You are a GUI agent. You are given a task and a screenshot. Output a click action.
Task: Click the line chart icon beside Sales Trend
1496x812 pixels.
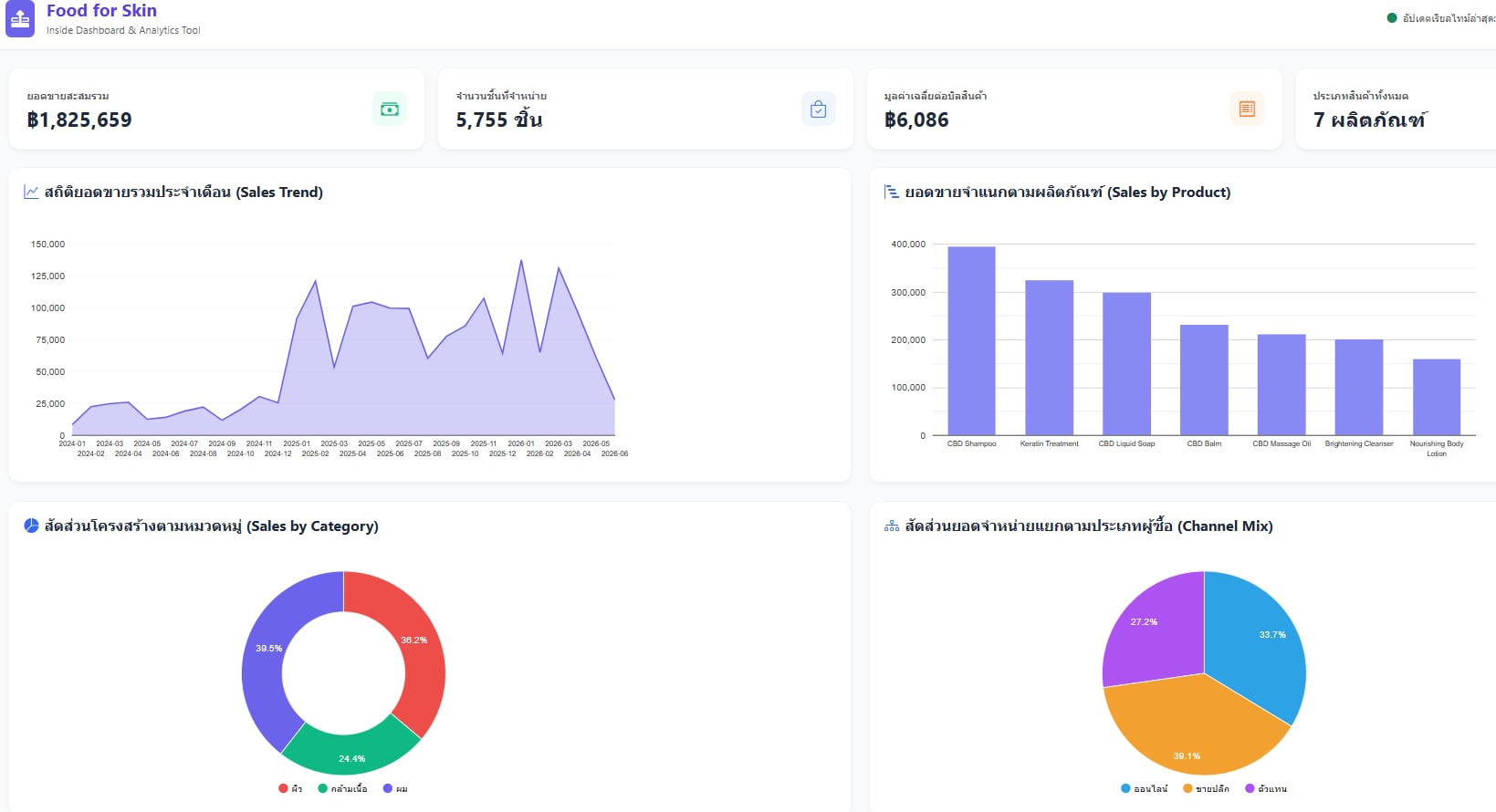(x=31, y=192)
